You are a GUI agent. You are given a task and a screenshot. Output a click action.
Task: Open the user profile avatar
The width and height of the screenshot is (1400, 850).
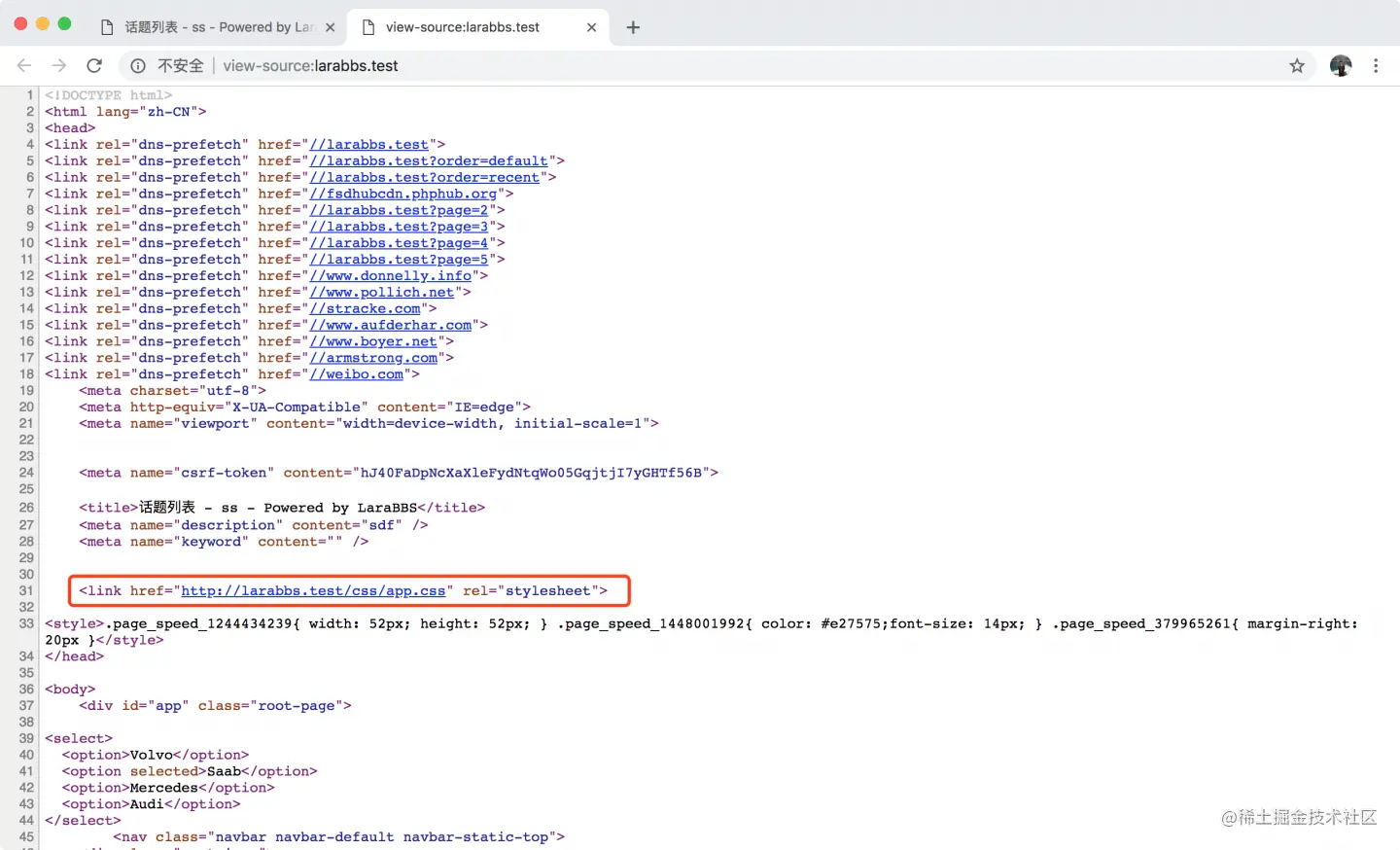(x=1341, y=65)
